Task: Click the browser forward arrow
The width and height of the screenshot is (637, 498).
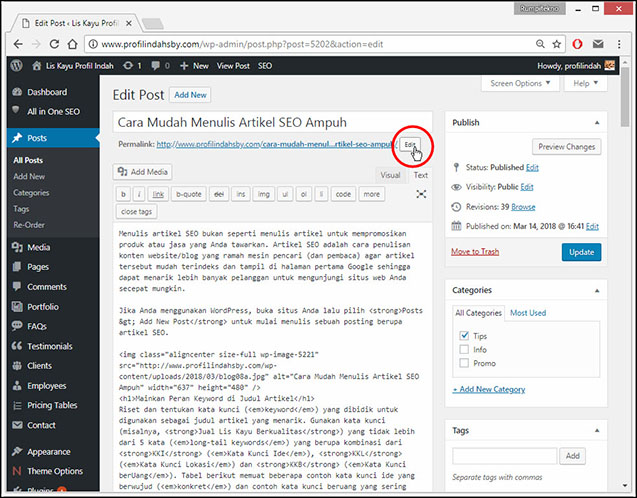Action: click(x=36, y=44)
